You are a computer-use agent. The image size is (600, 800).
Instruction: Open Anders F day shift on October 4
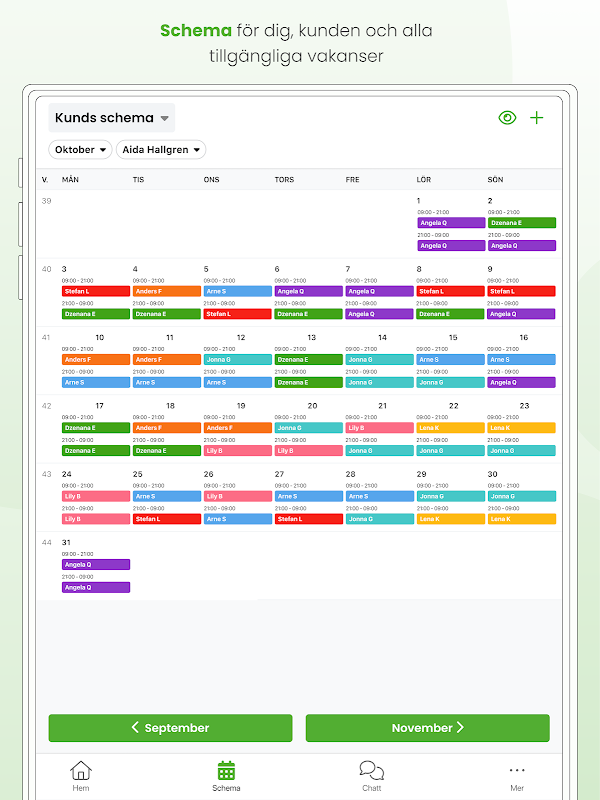[x=167, y=291]
